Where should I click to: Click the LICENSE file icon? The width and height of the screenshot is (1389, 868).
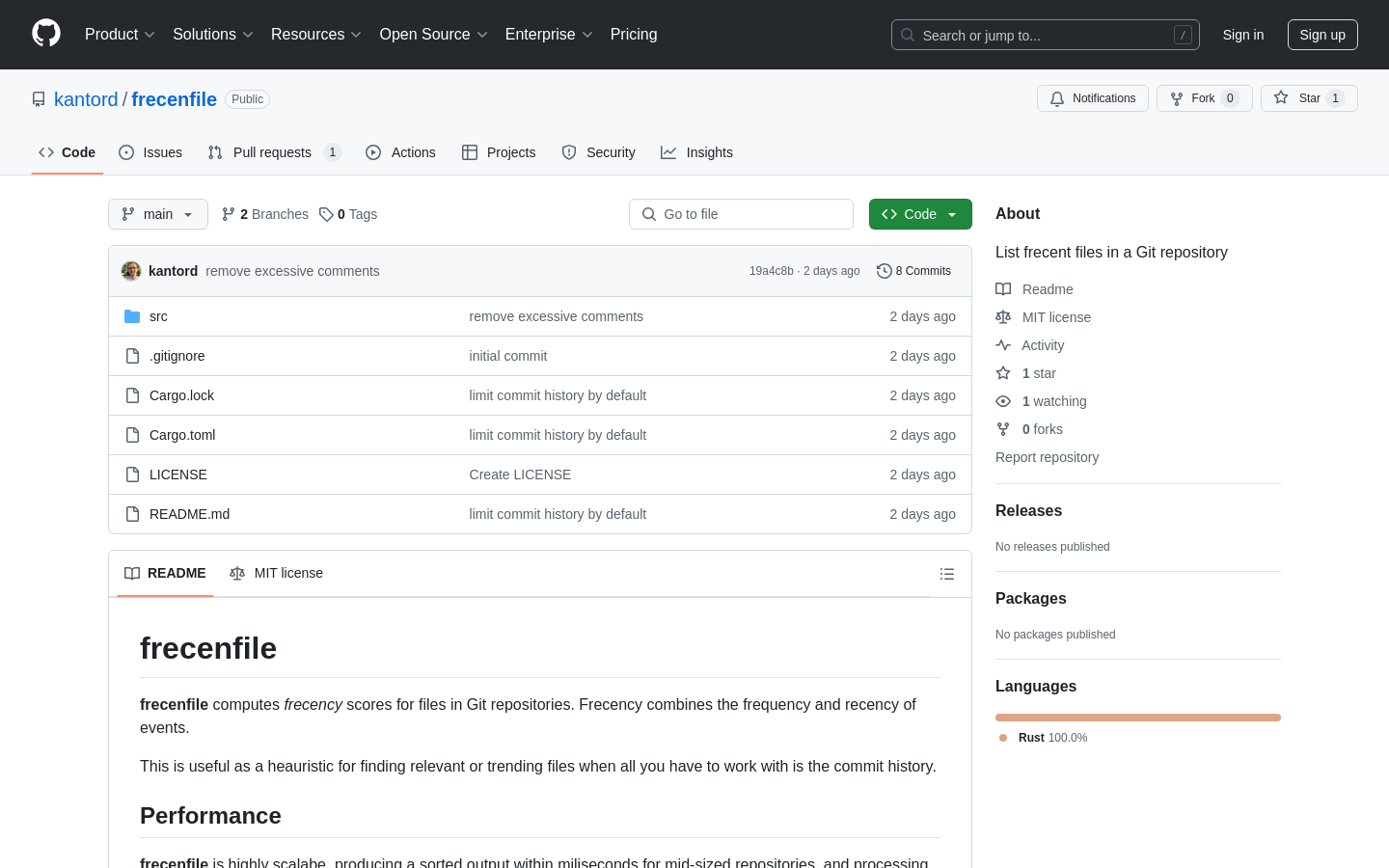click(x=132, y=475)
